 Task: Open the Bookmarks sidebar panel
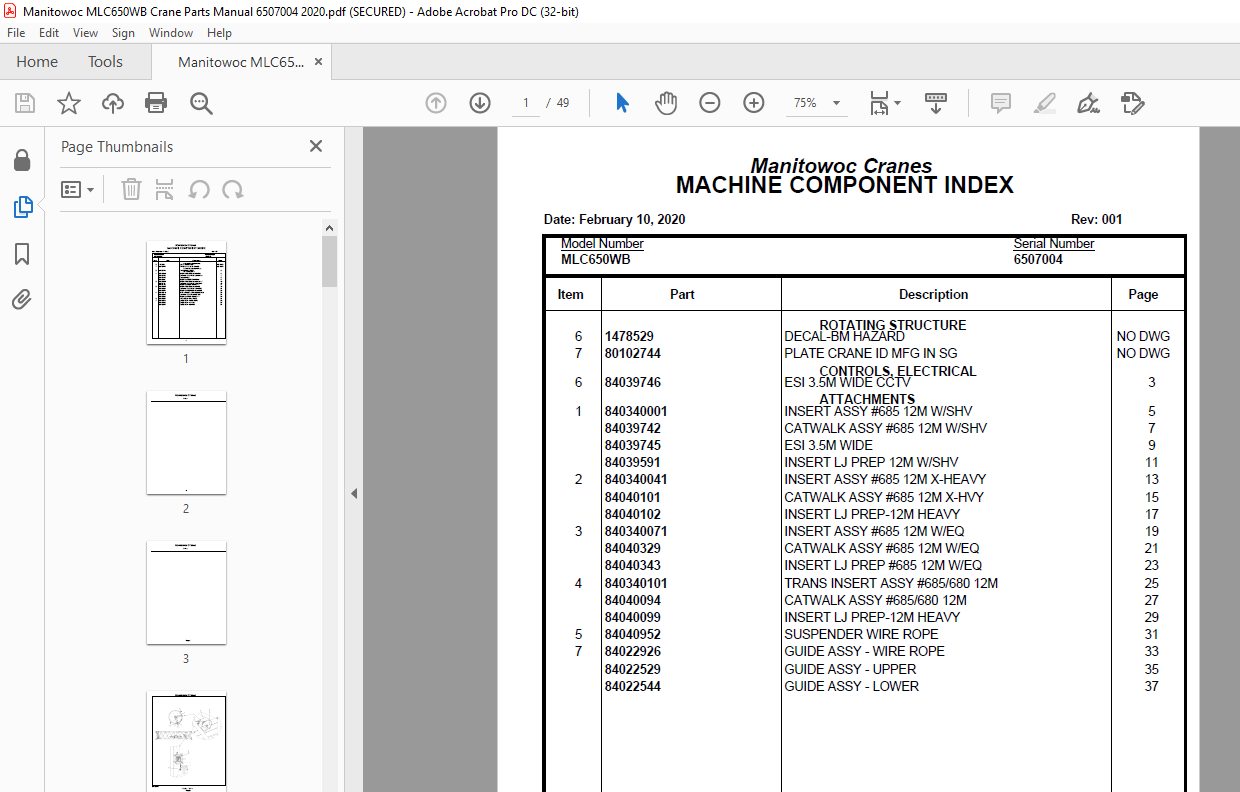pos(22,254)
